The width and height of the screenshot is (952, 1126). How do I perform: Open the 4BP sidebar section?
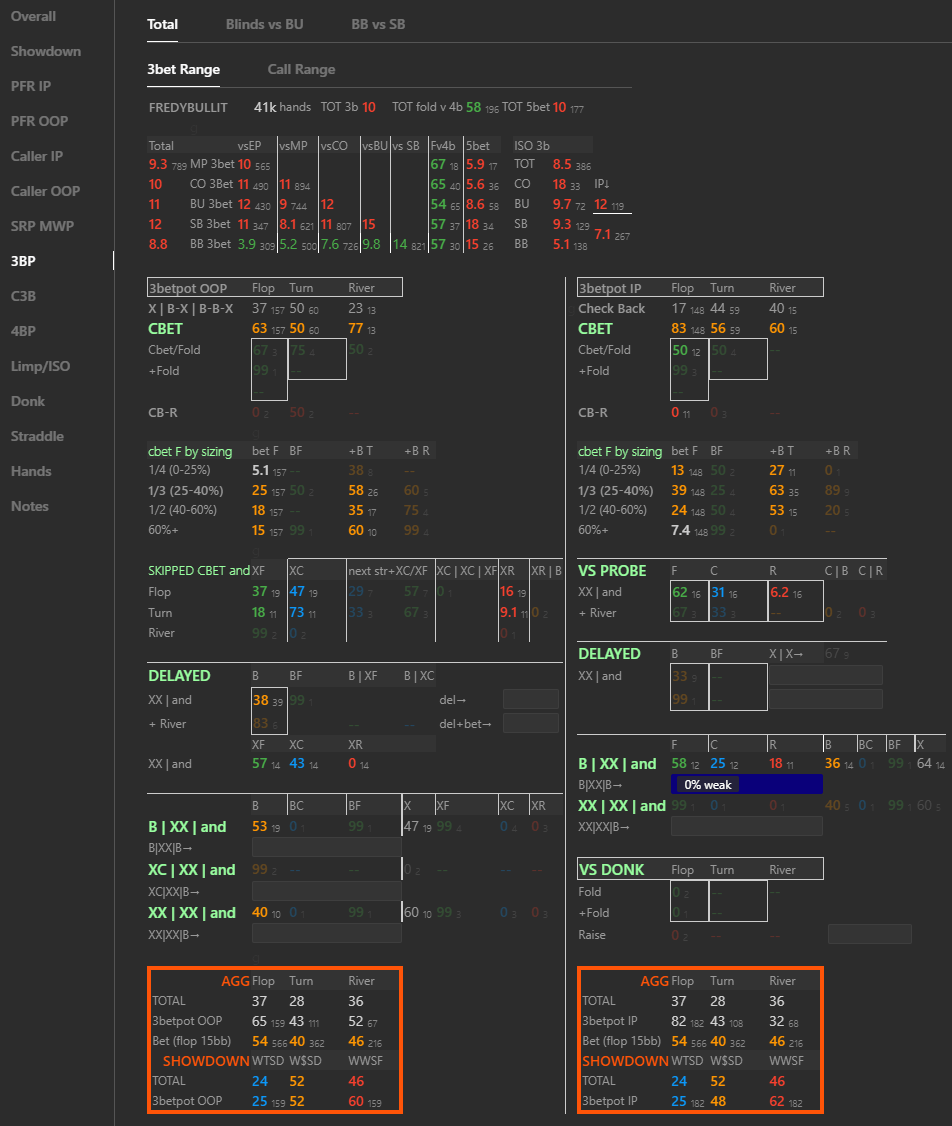click(23, 331)
